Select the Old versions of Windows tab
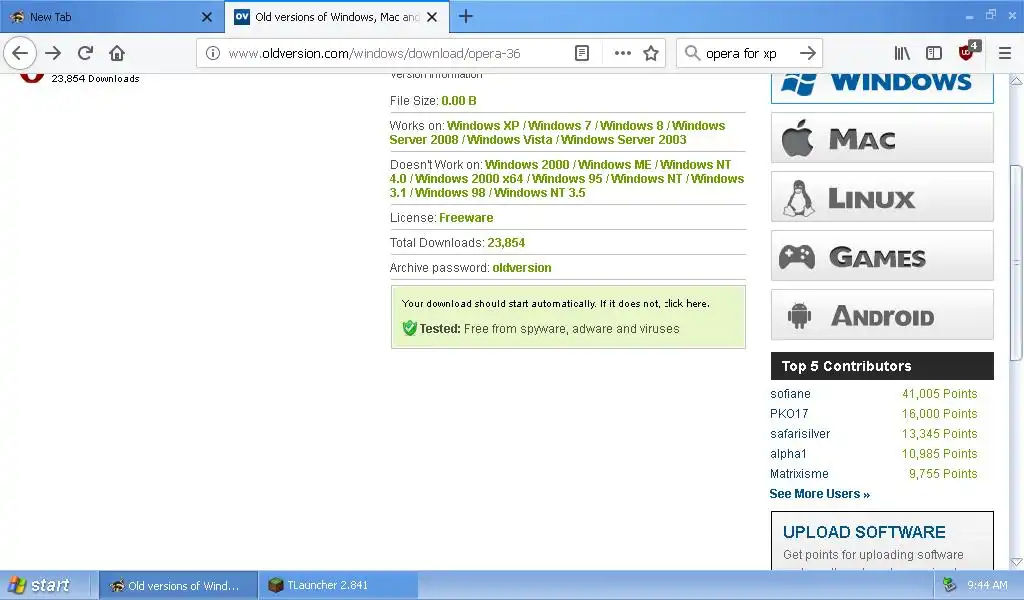 (336, 17)
